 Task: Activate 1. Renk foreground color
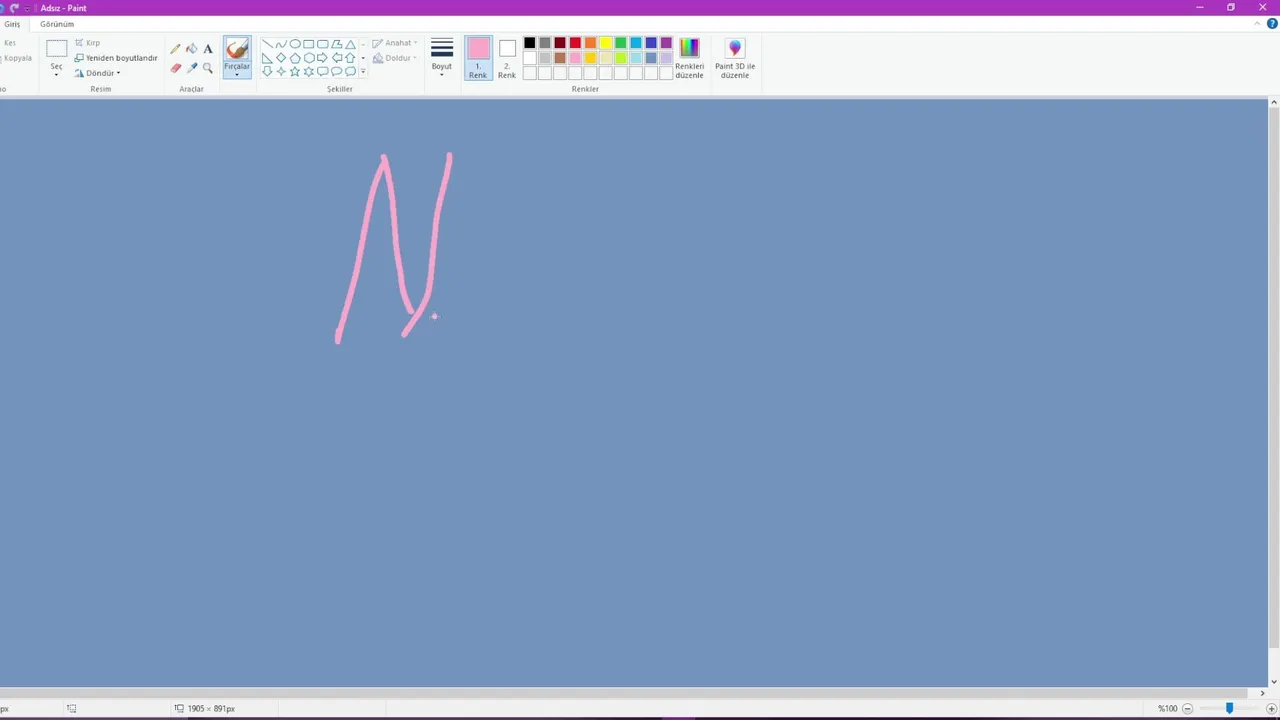478,59
